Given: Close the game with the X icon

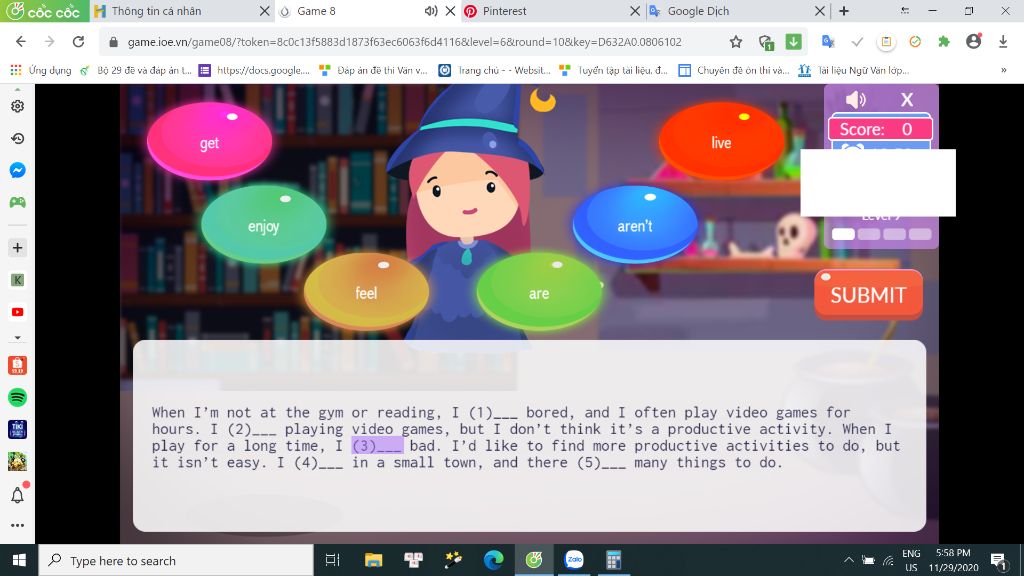Looking at the screenshot, I should pos(906,99).
